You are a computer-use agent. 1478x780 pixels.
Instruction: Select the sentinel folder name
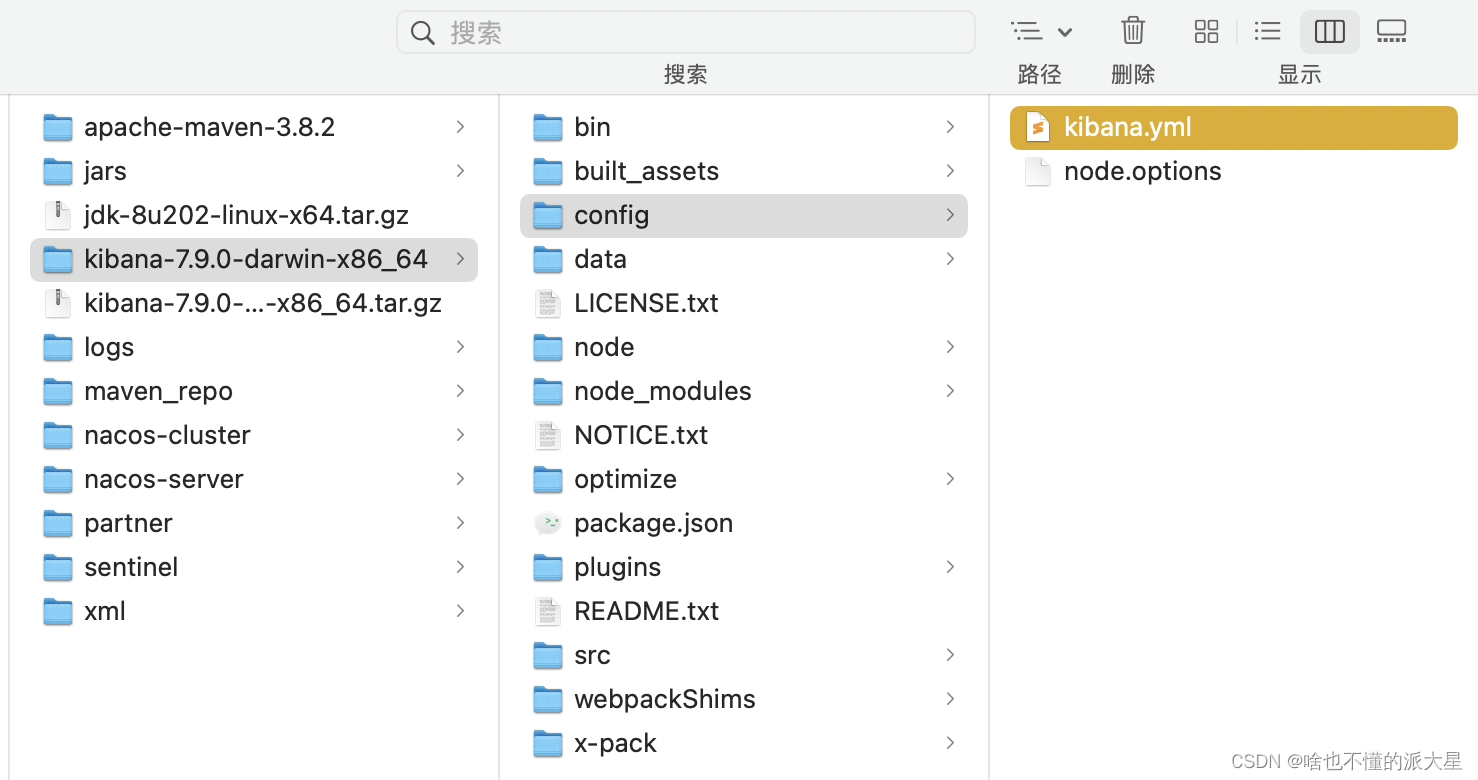click(x=131, y=567)
